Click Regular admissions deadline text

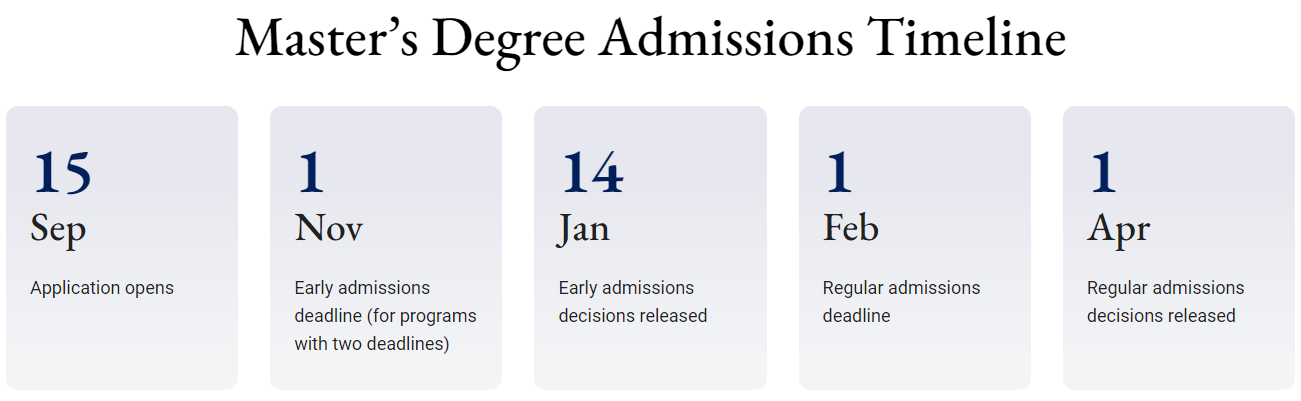[x=902, y=302]
